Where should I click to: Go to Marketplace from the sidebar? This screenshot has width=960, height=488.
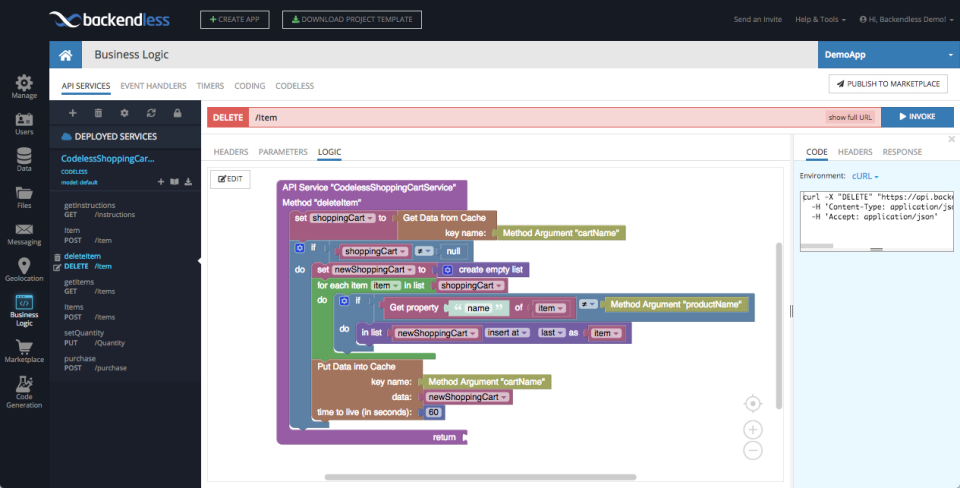24,349
